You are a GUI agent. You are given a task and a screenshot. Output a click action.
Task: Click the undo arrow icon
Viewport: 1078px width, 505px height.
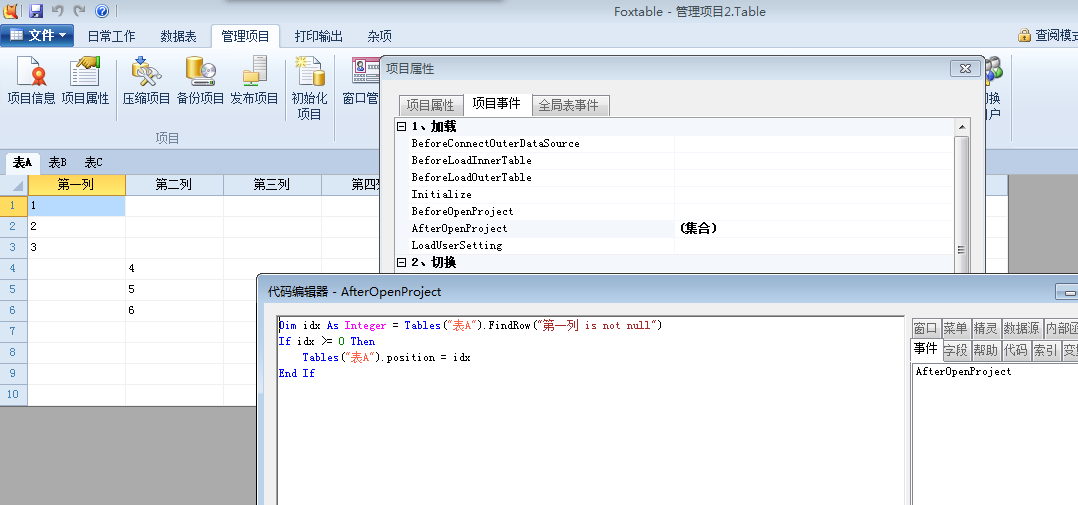tap(58, 10)
